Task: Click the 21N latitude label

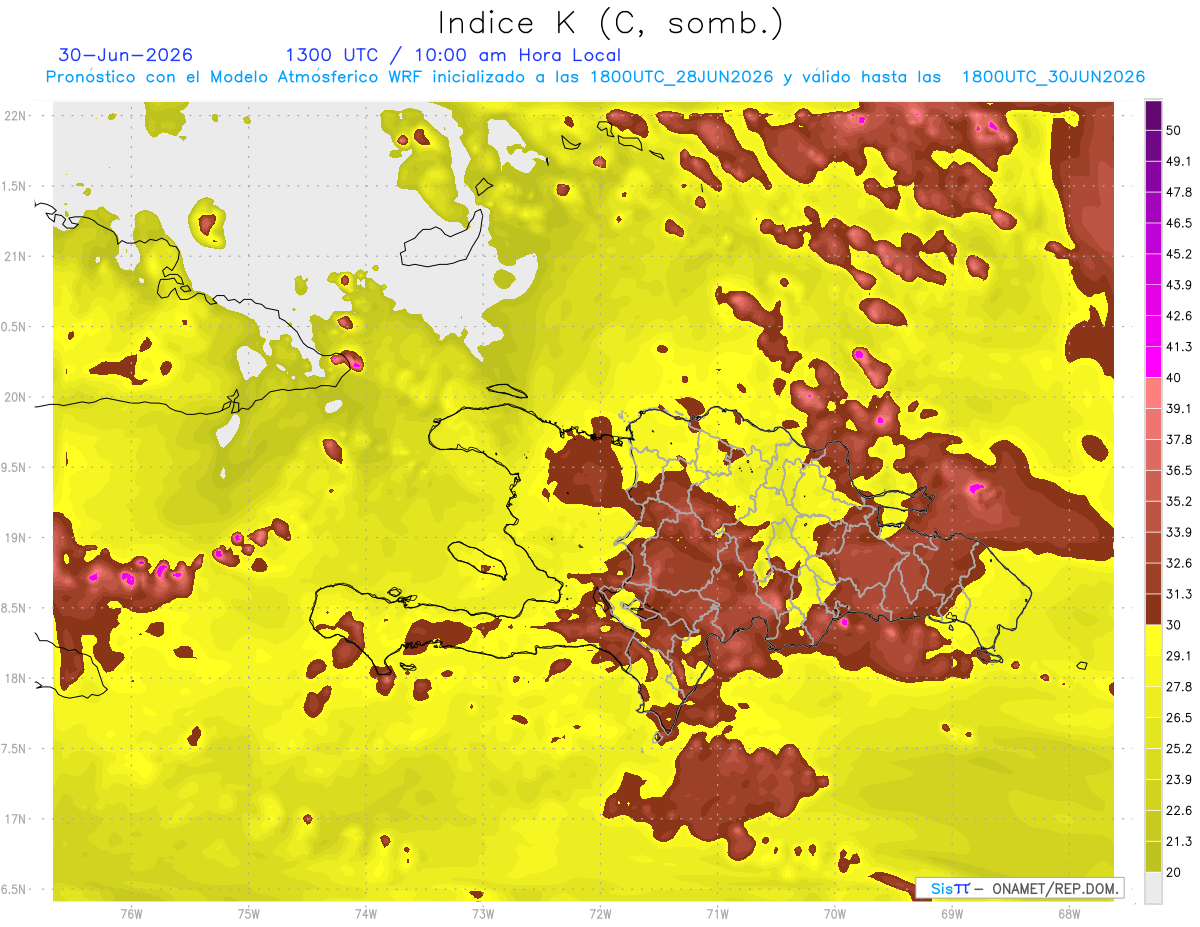Action: [16, 256]
